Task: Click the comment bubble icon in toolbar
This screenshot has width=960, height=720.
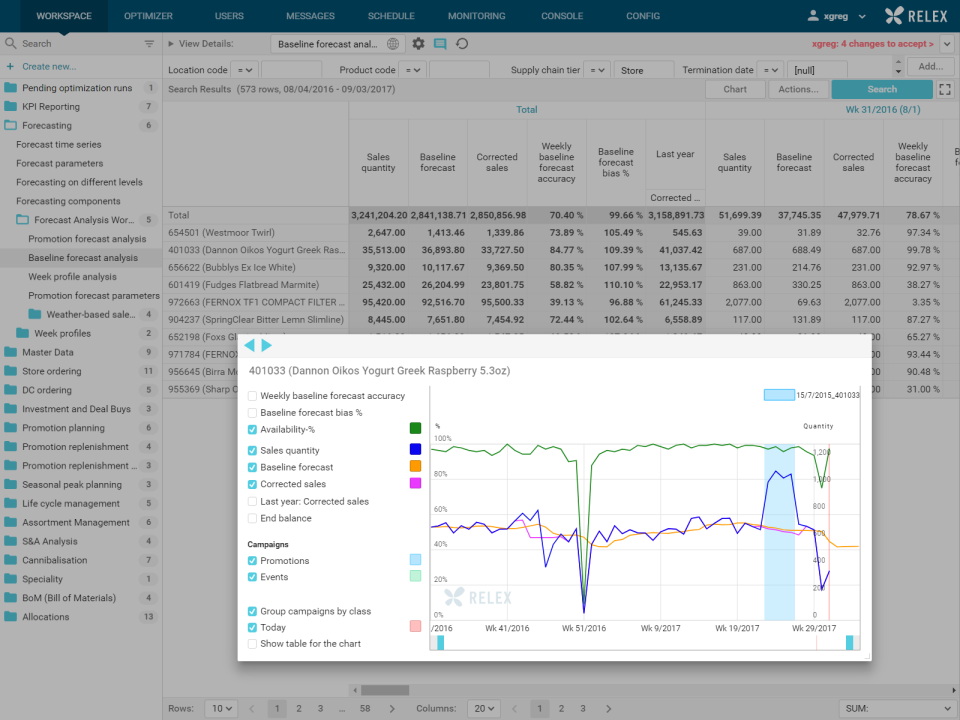Action: [440, 44]
